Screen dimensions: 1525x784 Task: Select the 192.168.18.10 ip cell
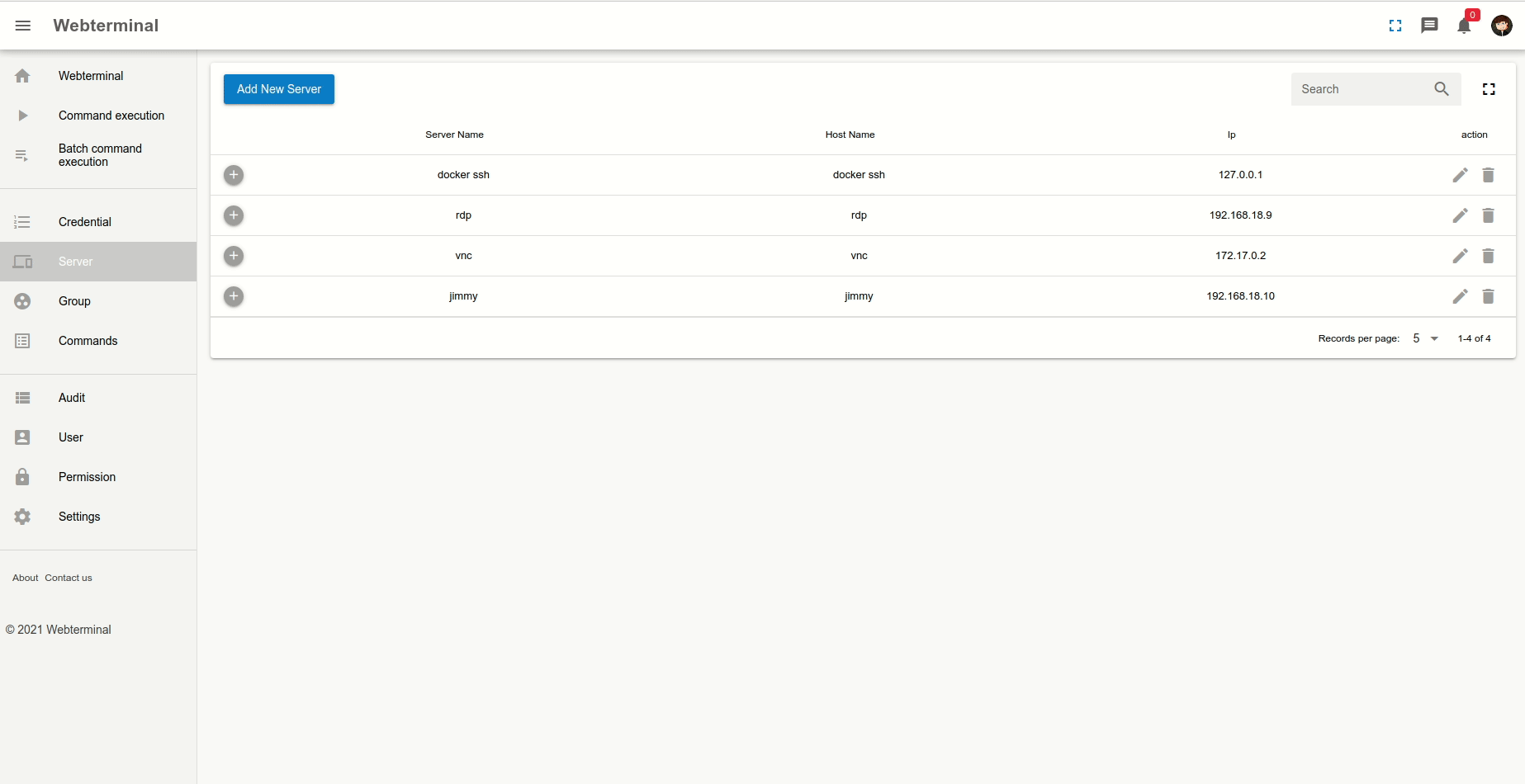[1240, 296]
